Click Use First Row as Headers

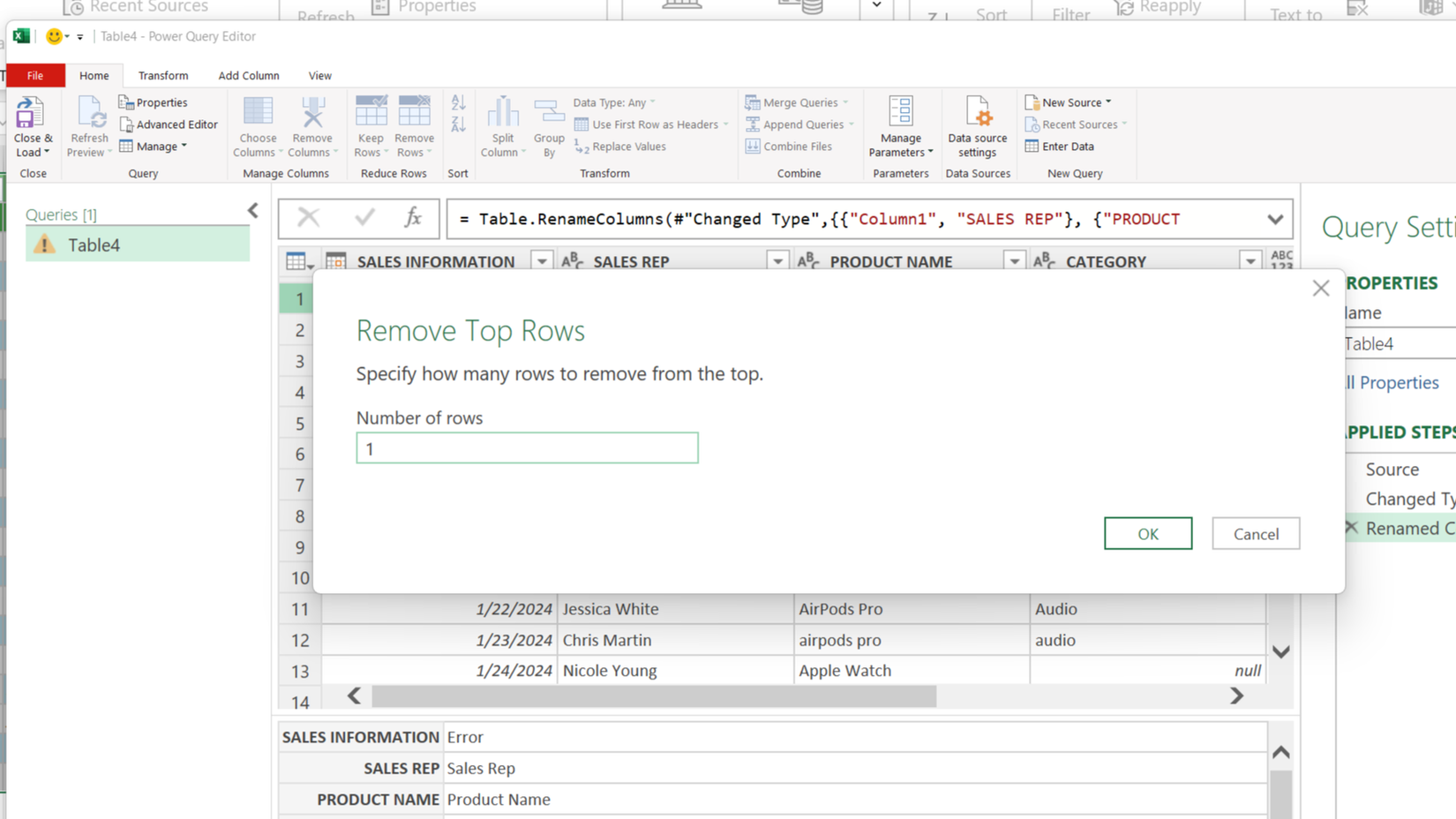pos(650,124)
